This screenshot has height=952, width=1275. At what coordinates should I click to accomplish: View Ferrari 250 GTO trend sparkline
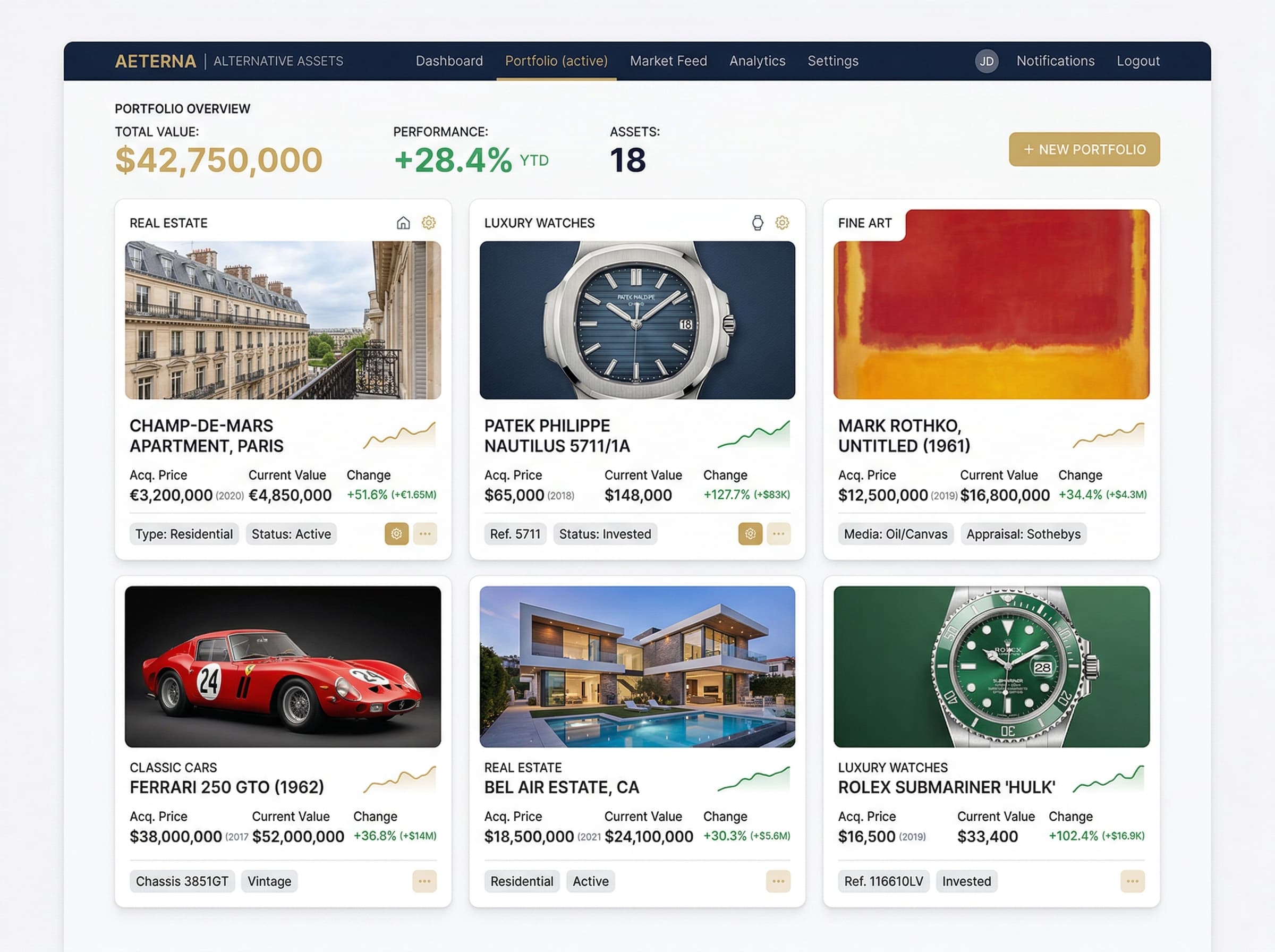click(399, 779)
